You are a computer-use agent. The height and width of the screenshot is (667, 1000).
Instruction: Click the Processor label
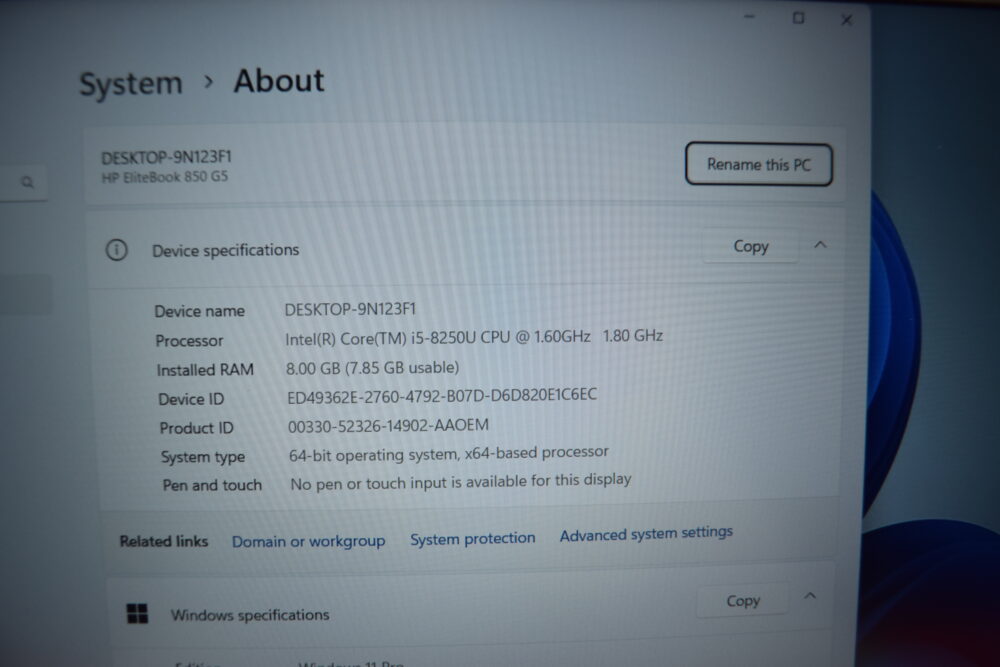point(189,341)
